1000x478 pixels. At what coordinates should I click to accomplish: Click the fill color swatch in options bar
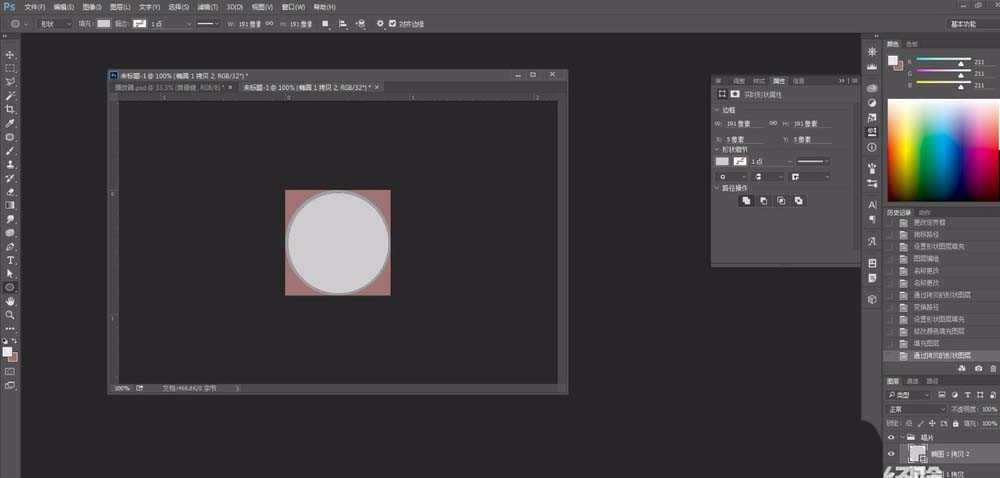click(104, 23)
